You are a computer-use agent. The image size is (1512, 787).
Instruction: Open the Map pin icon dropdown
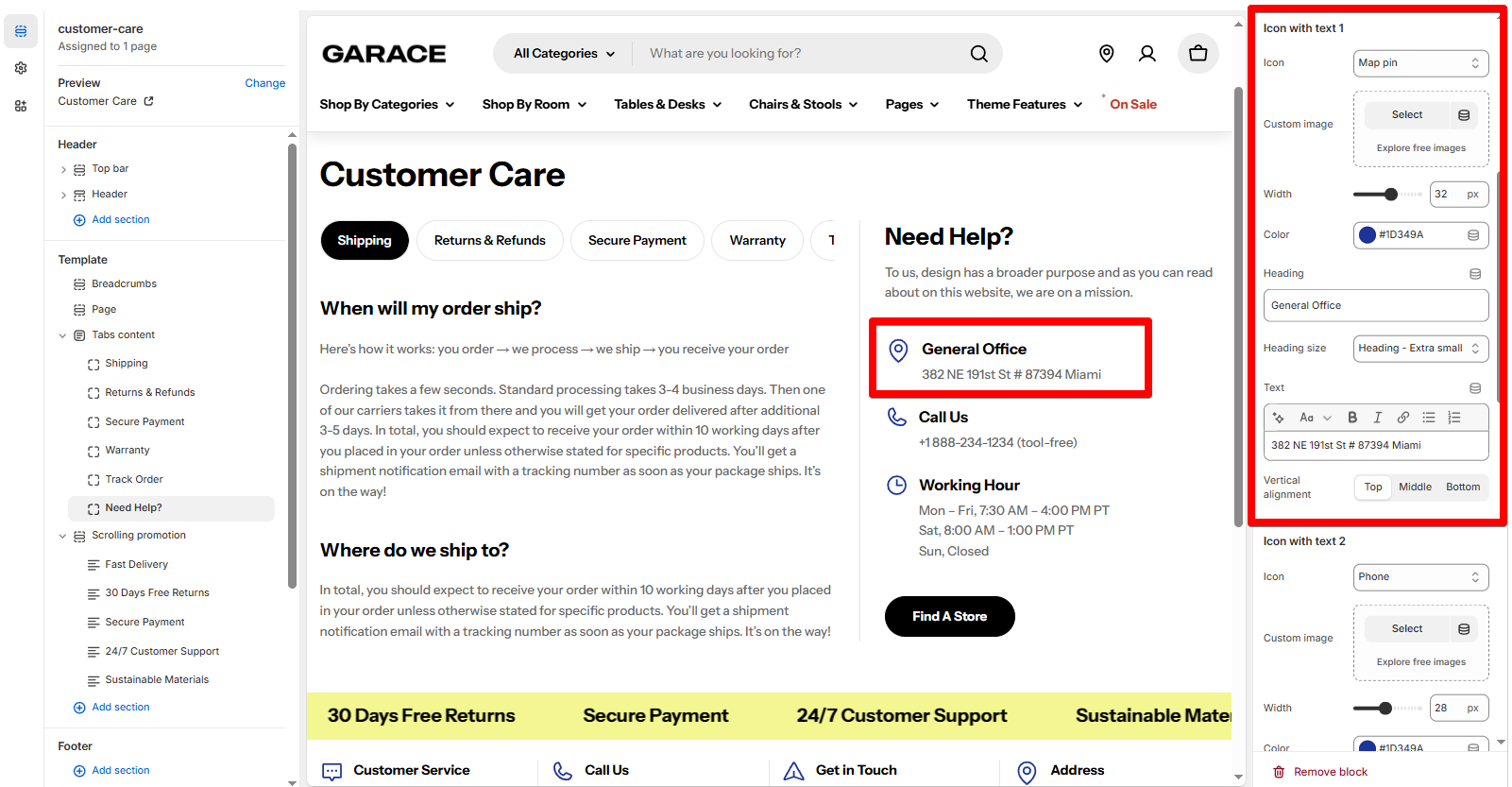point(1420,63)
